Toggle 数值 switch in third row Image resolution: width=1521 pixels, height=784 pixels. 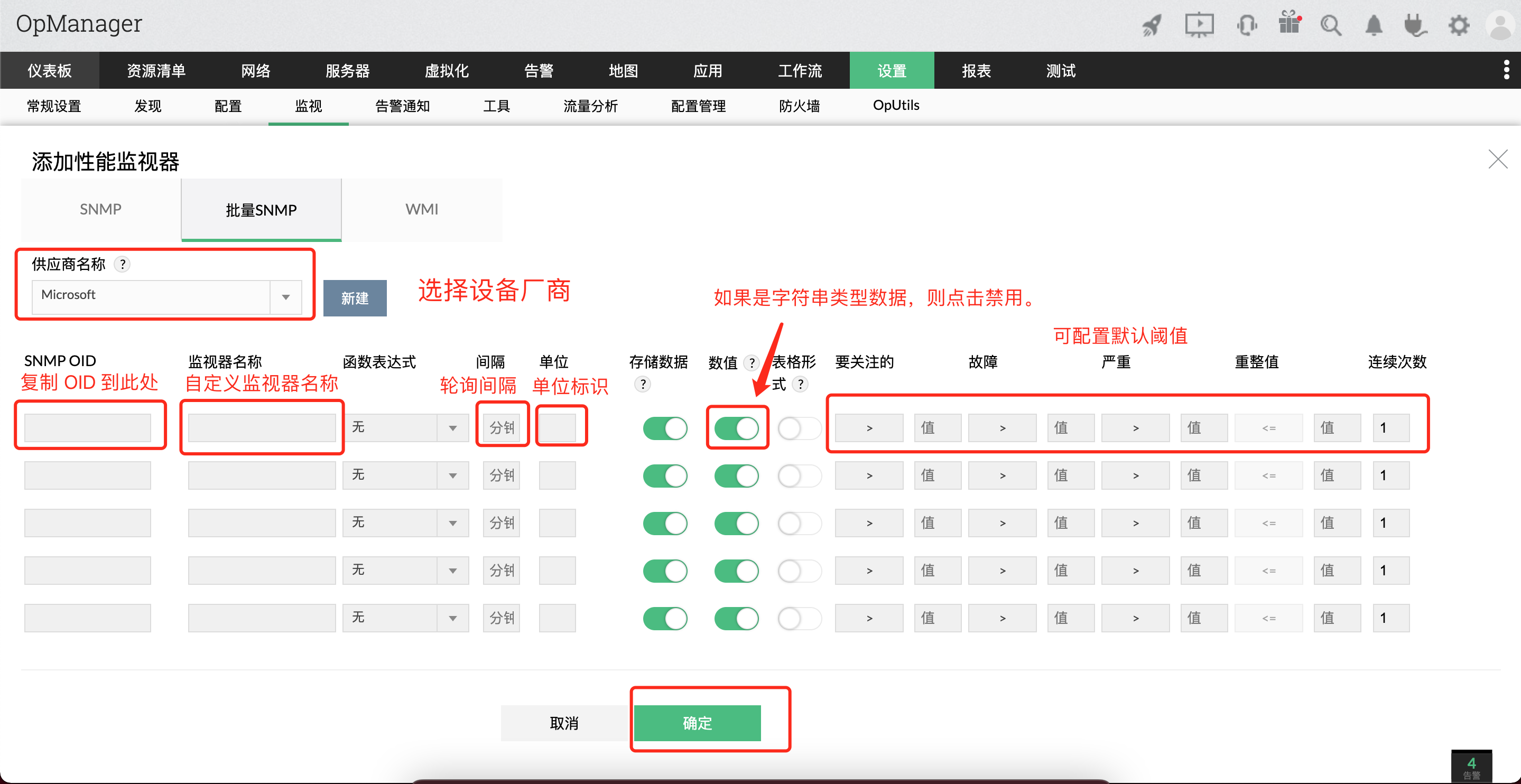point(736,523)
